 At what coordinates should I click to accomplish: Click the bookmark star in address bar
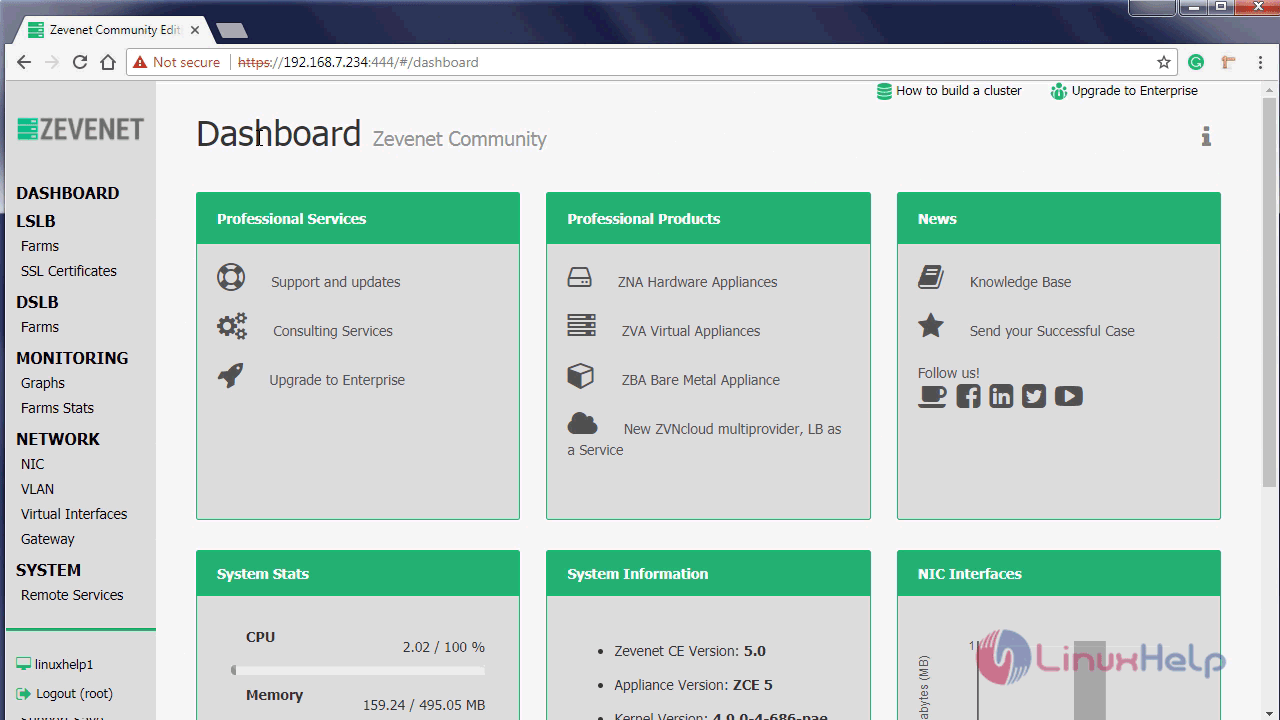point(1164,62)
